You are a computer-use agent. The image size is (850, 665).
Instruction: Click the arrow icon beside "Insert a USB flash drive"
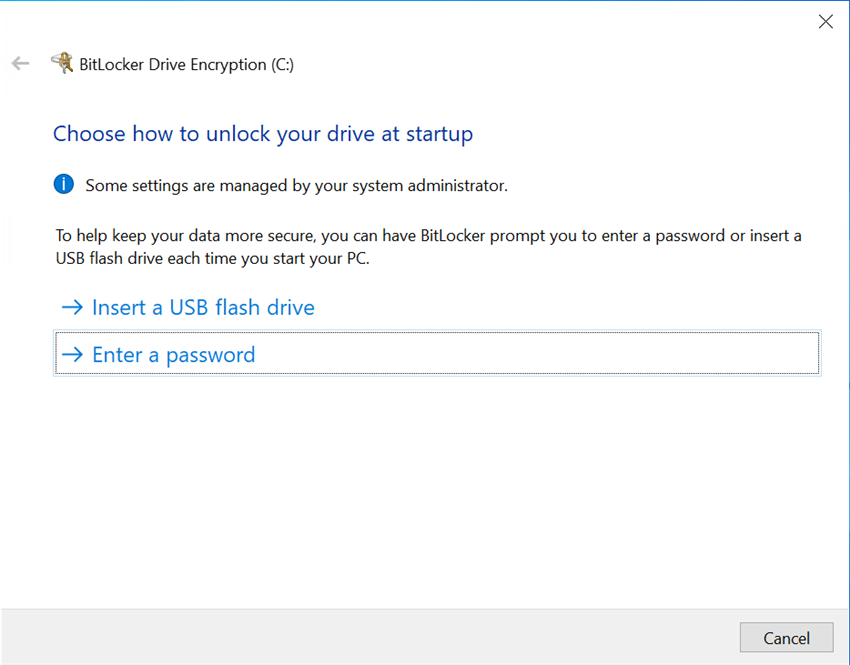pos(73,307)
